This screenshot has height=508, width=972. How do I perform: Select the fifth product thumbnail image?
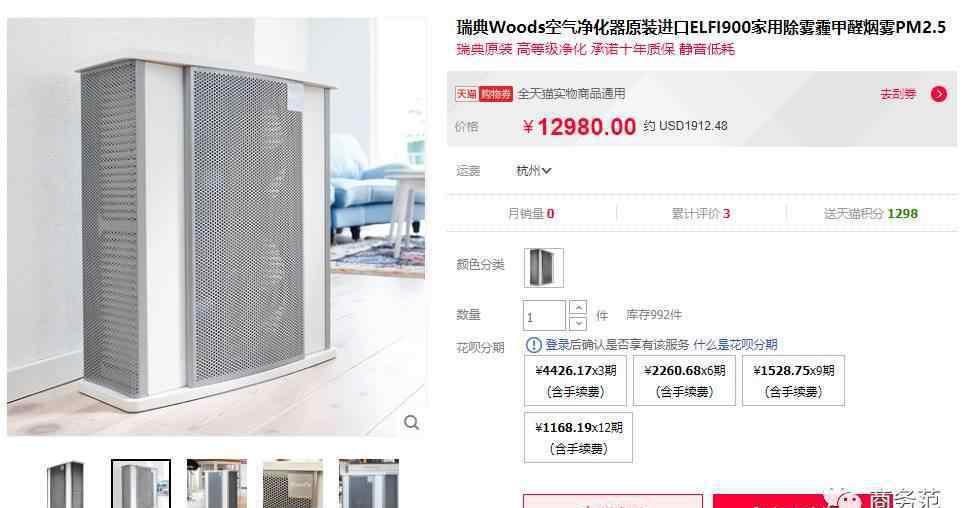(369, 484)
